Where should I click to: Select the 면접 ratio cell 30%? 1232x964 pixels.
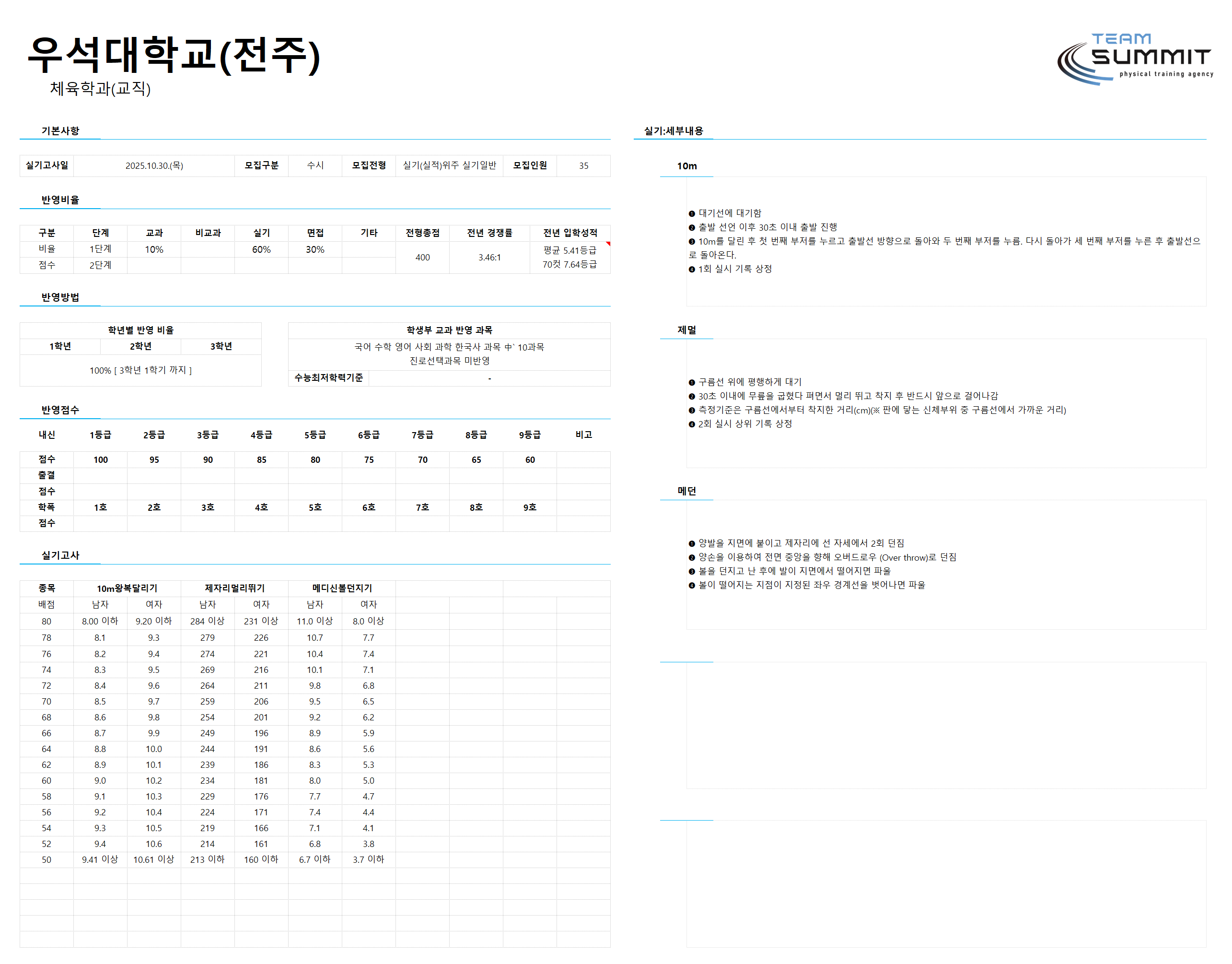(x=315, y=249)
